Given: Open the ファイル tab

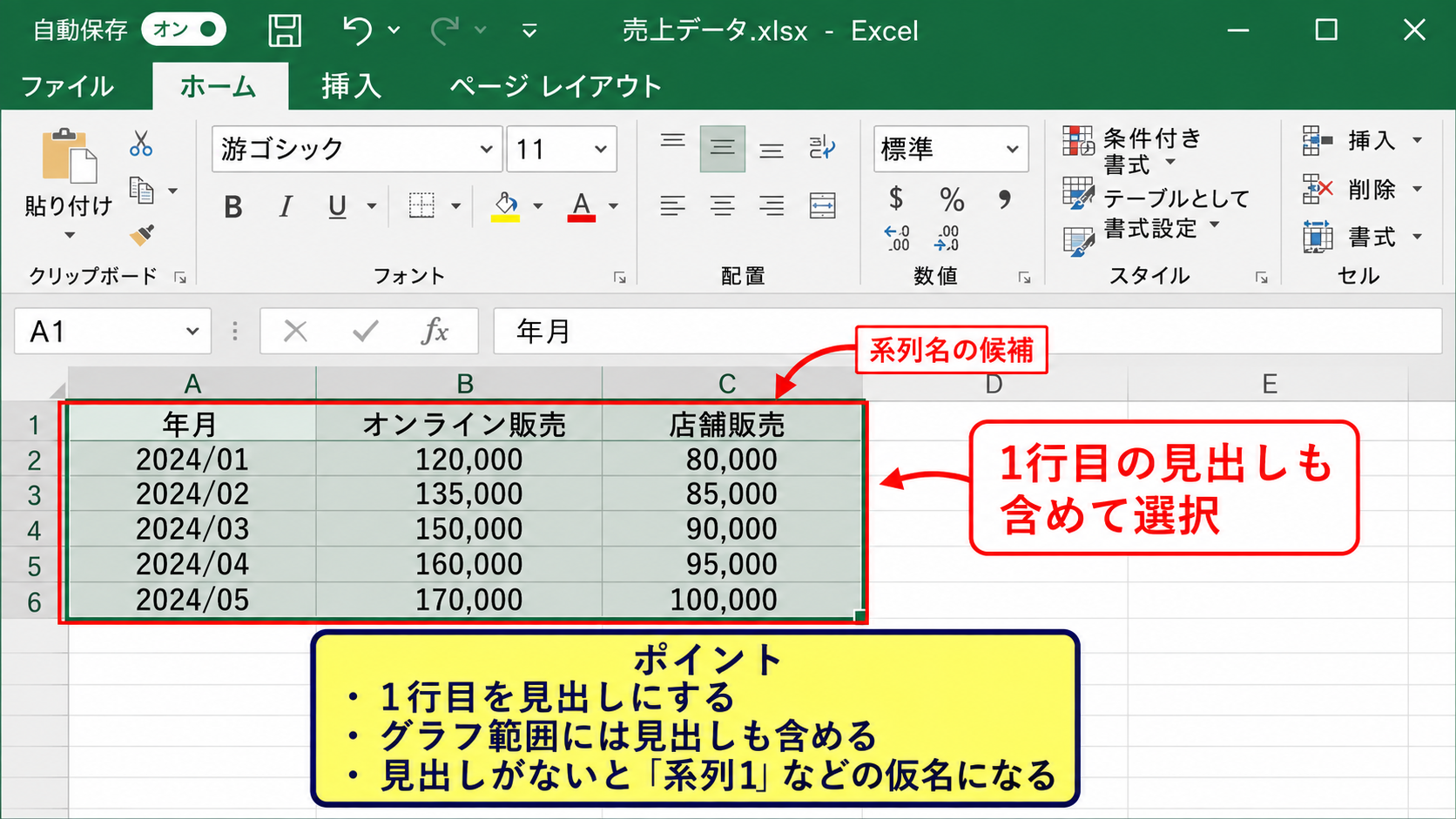Looking at the screenshot, I should 67,86.
